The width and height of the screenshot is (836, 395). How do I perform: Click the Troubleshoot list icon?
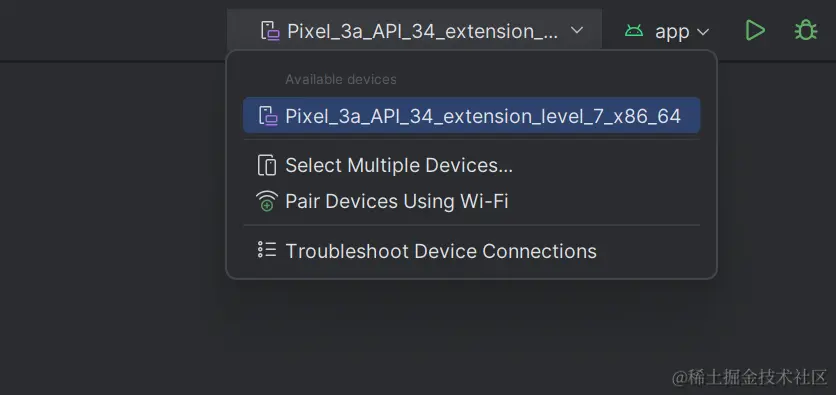point(267,249)
